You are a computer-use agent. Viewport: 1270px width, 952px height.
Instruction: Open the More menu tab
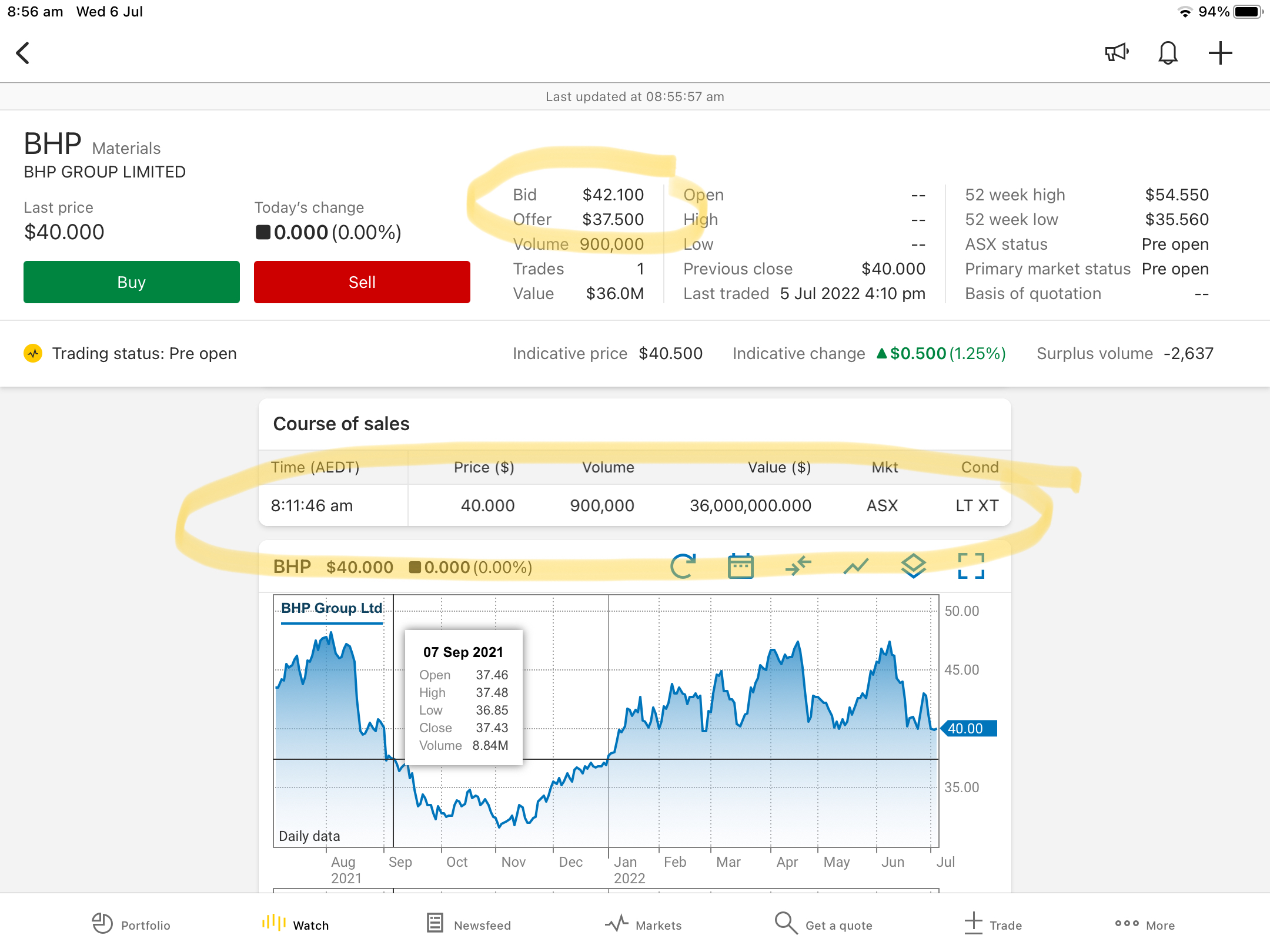(x=1145, y=924)
